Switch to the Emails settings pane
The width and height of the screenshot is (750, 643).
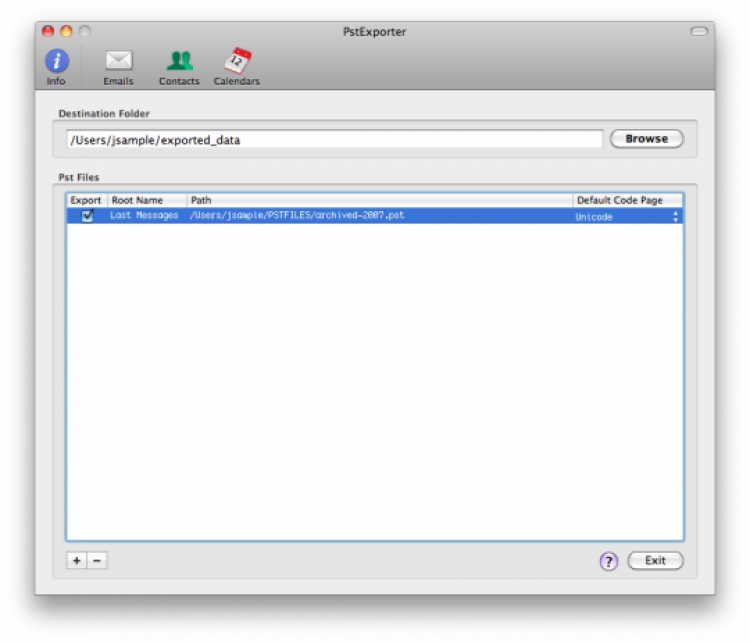coord(118,67)
